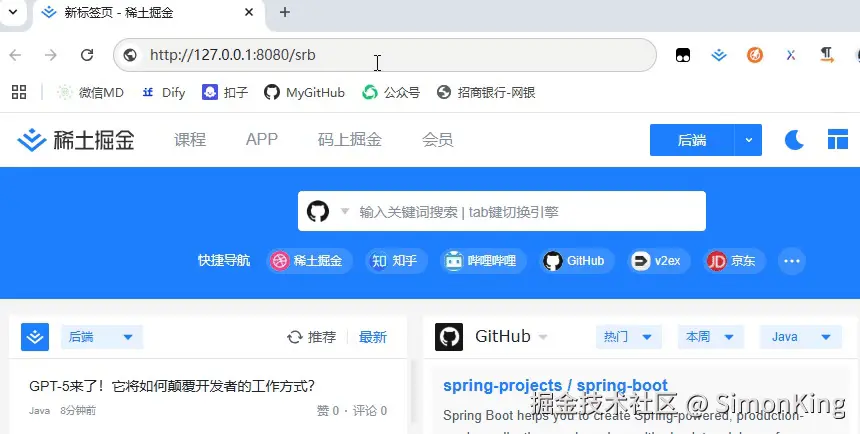Refresh the article list with the refresh icon
This screenshot has height=434, width=860.
[295, 337]
